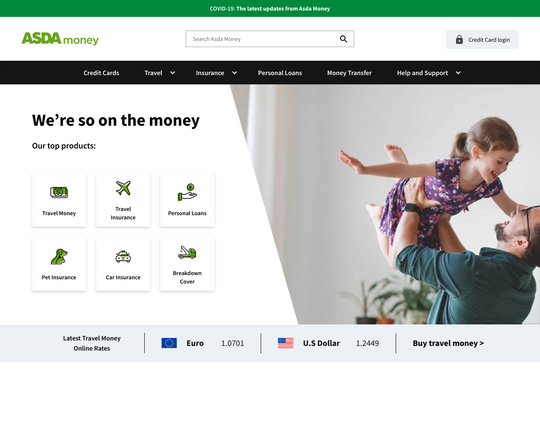Click the U.S Dollar currency label
Viewport: 540px width, 432px height.
coord(321,343)
